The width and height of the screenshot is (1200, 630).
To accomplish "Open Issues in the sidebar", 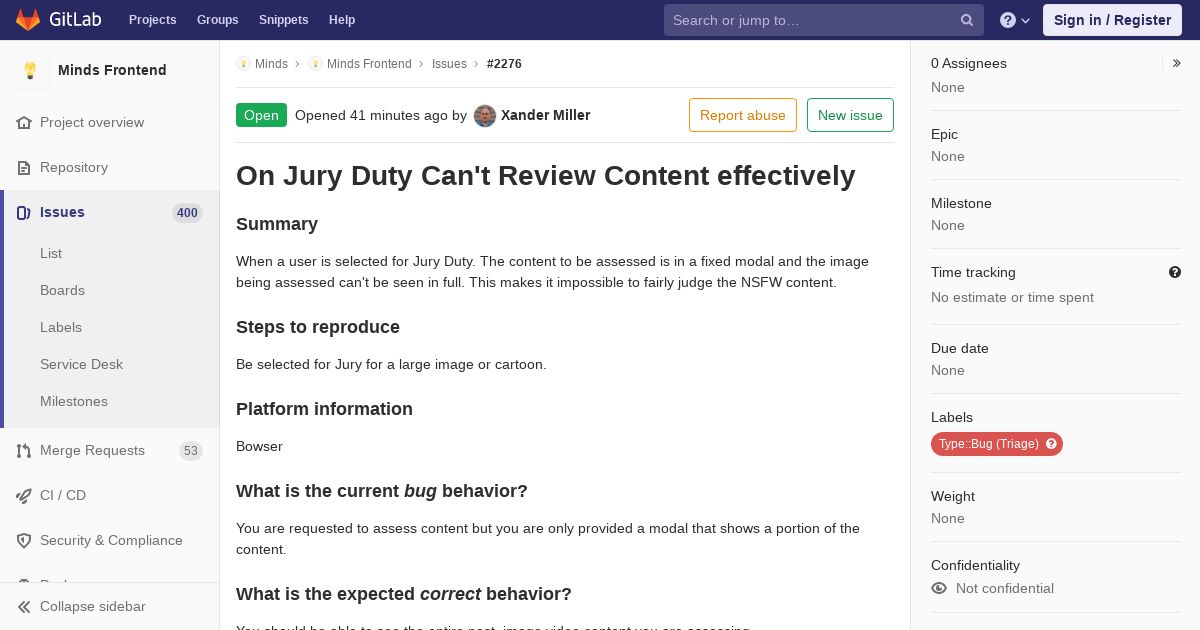I will [x=62, y=212].
